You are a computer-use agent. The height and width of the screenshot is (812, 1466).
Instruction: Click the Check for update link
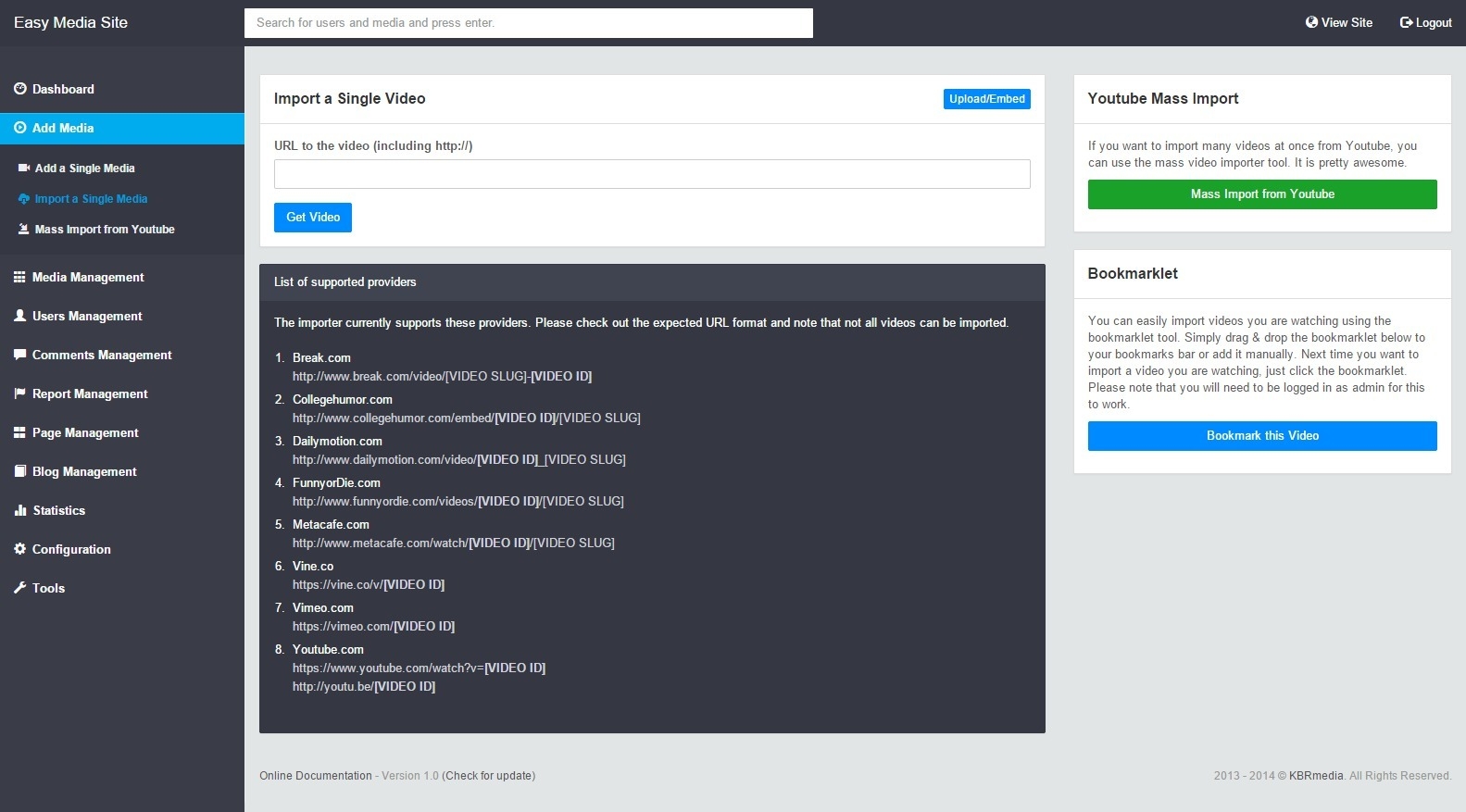489,776
